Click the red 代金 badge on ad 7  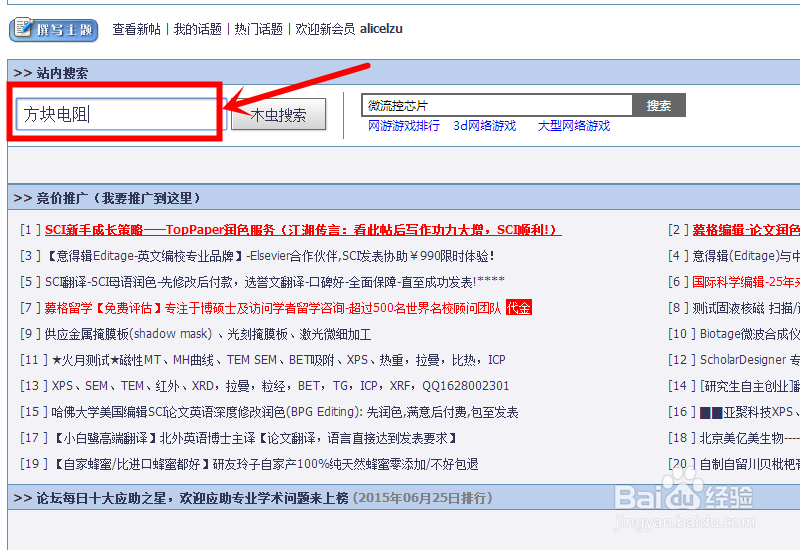click(519, 308)
